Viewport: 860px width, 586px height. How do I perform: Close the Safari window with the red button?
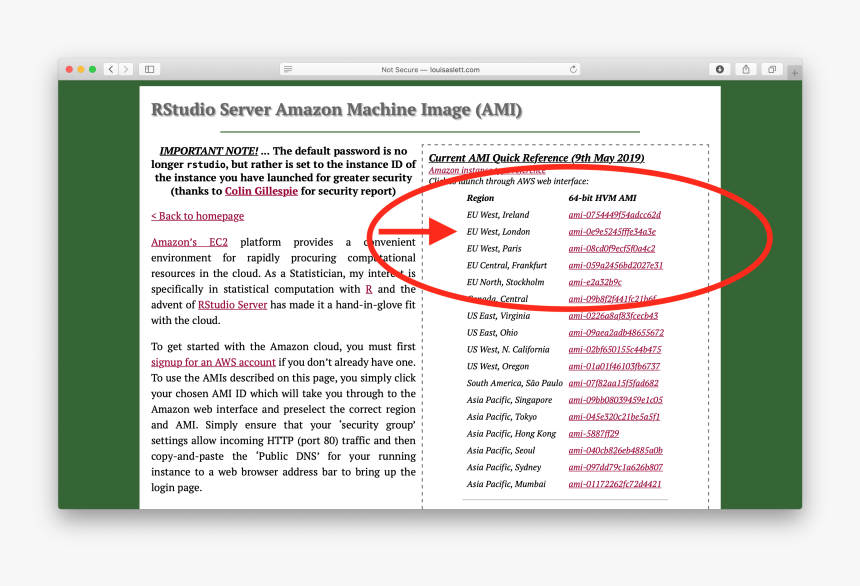pos(69,69)
